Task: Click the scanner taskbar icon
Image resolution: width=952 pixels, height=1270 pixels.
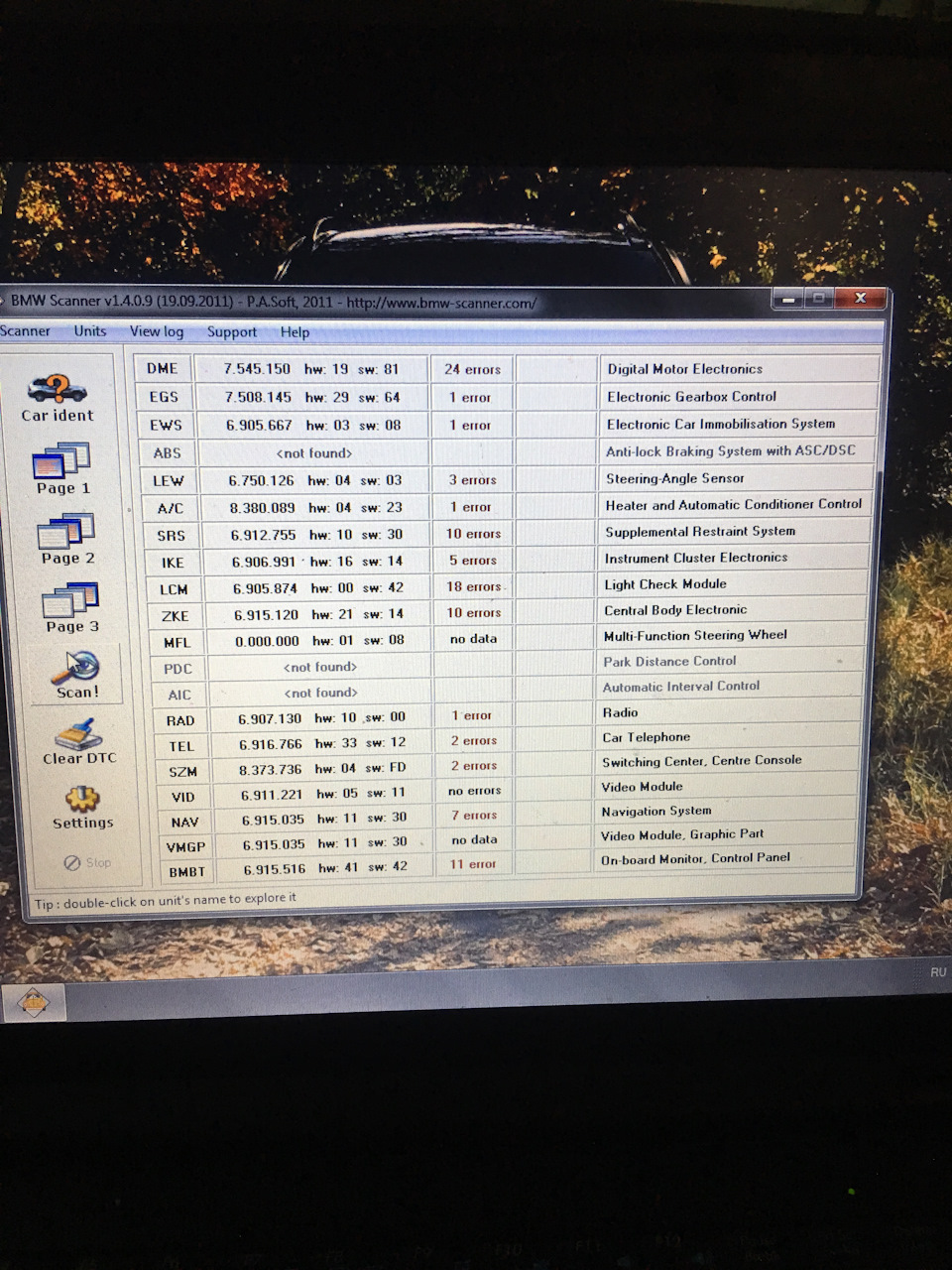Action: (x=34, y=1002)
